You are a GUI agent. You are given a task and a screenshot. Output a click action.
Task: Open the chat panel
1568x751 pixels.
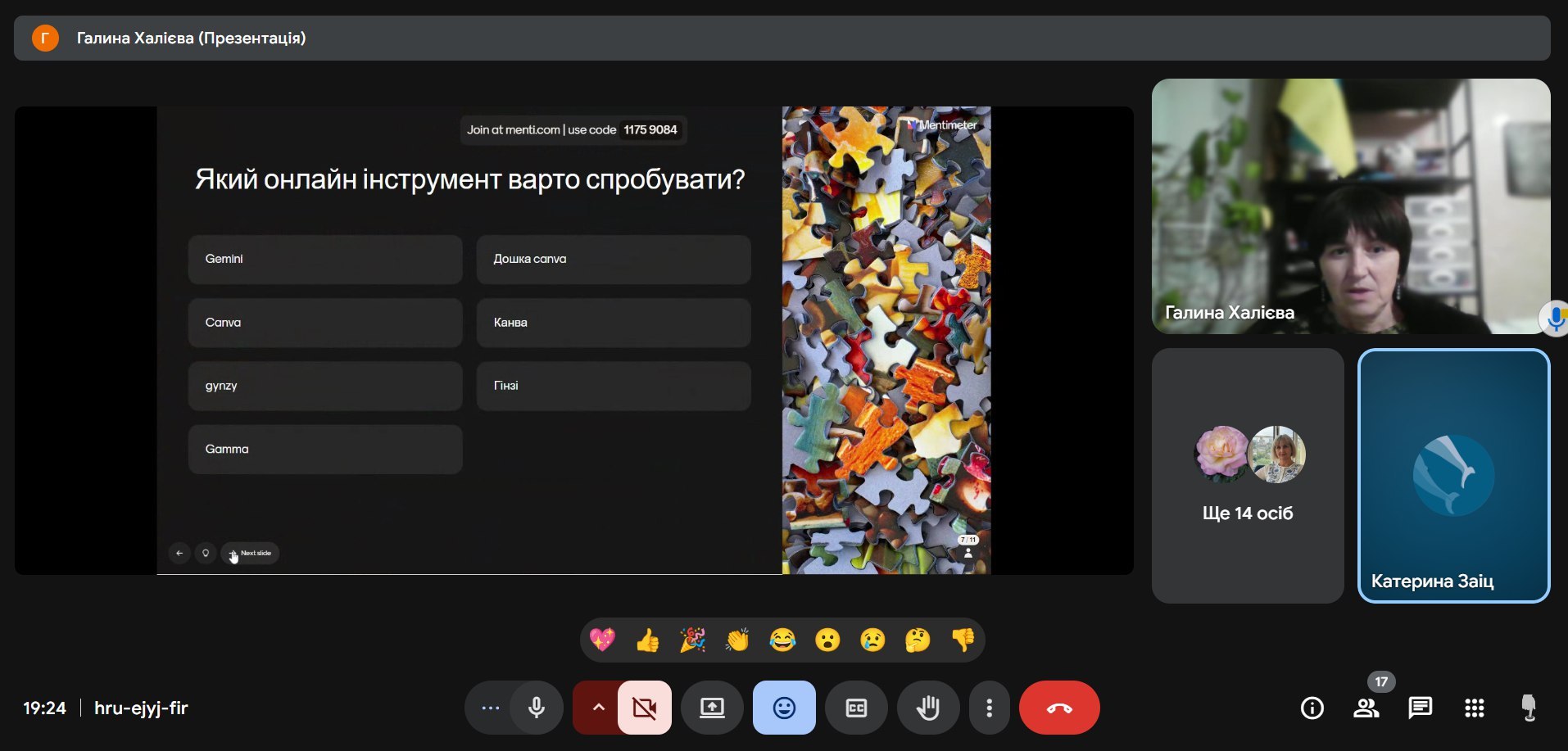tap(1420, 708)
